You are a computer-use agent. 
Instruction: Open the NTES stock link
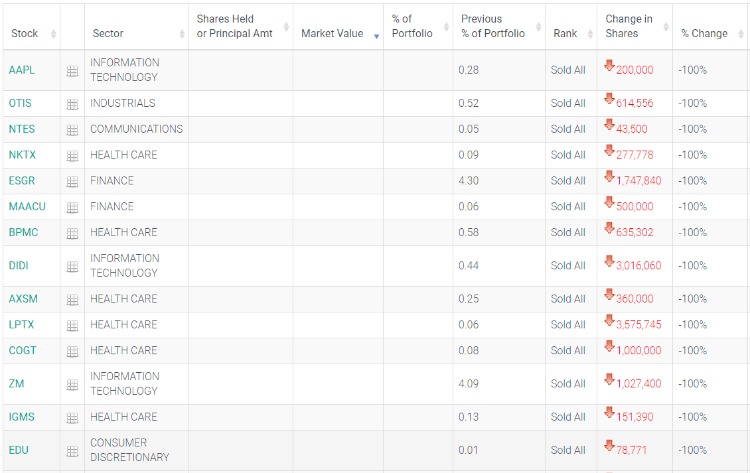pyautogui.click(x=22, y=129)
